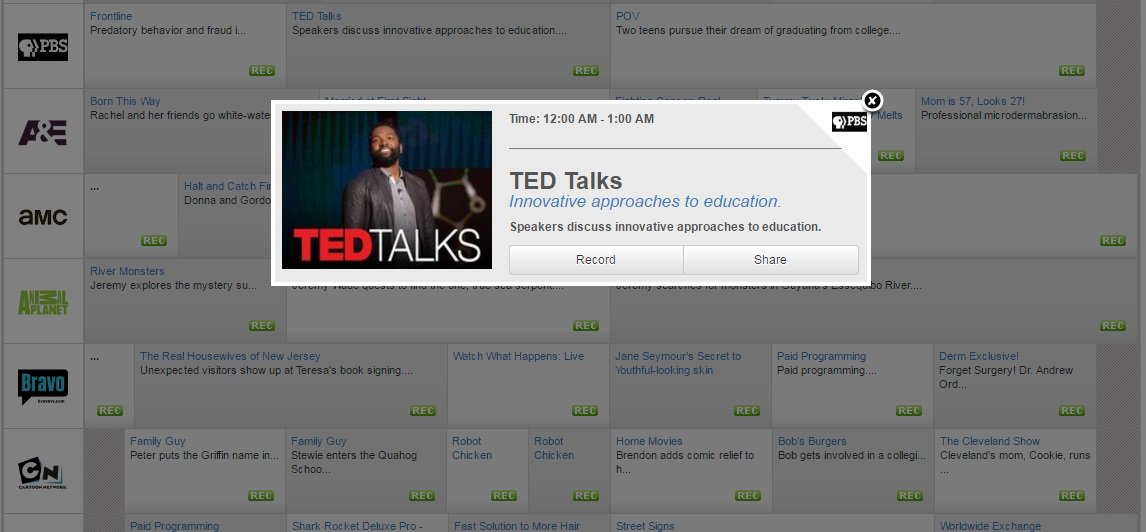Open the first River Monsters listing
1146x532 pixels.
click(x=127, y=271)
